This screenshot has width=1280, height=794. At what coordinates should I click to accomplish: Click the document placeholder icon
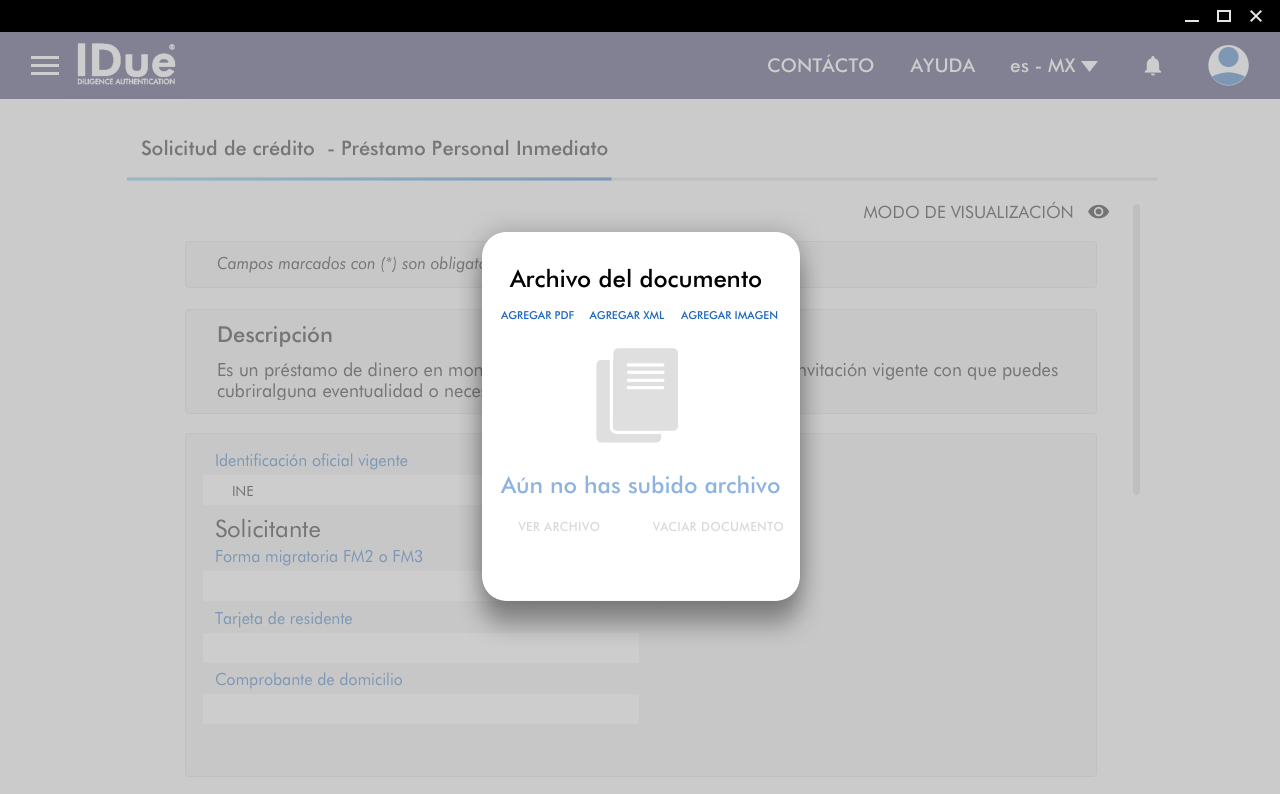(x=637, y=395)
